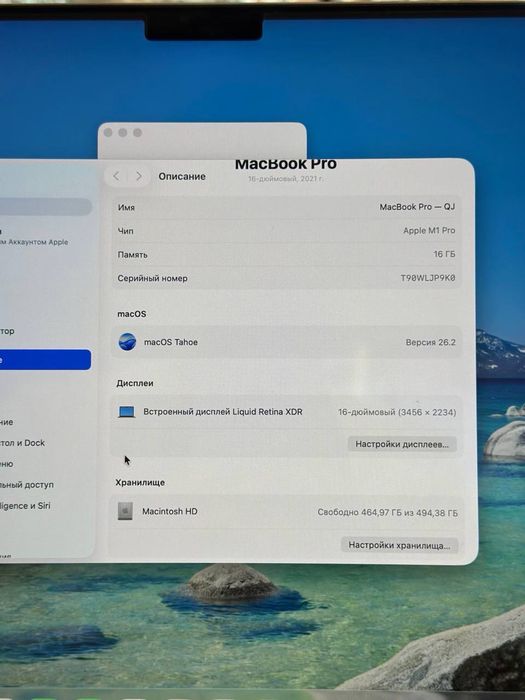Open Настройки хранилища… button
Image resolution: width=525 pixels, height=700 pixels.
[x=400, y=545]
